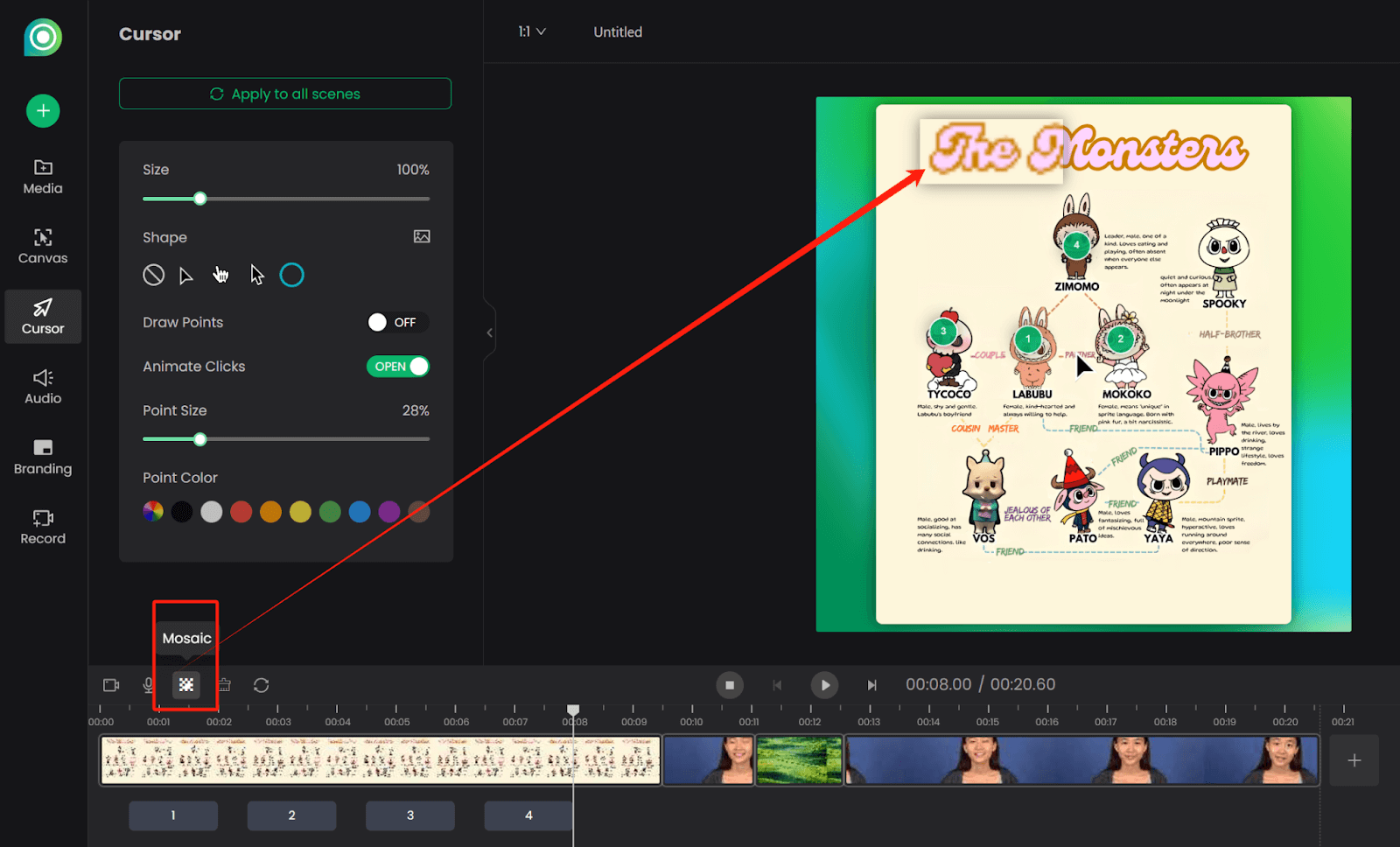Image resolution: width=1400 pixels, height=847 pixels.
Task: Choose the blue point color swatch
Action: tap(360, 512)
